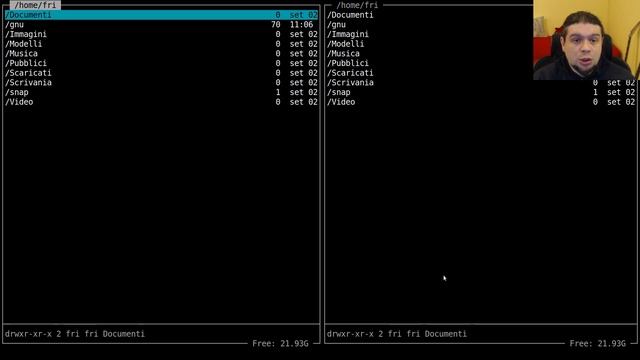
Task: Click right pane status line drwxr-xr-x Documenti
Action: pos(397,334)
